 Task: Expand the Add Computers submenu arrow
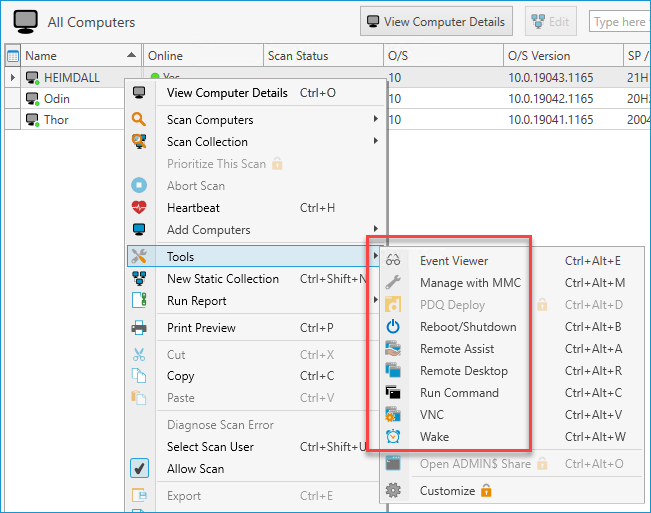pyautogui.click(x=376, y=229)
